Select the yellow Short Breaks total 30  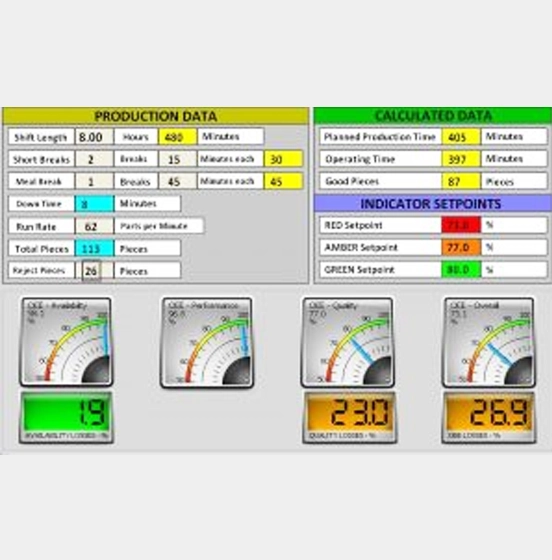(283, 159)
